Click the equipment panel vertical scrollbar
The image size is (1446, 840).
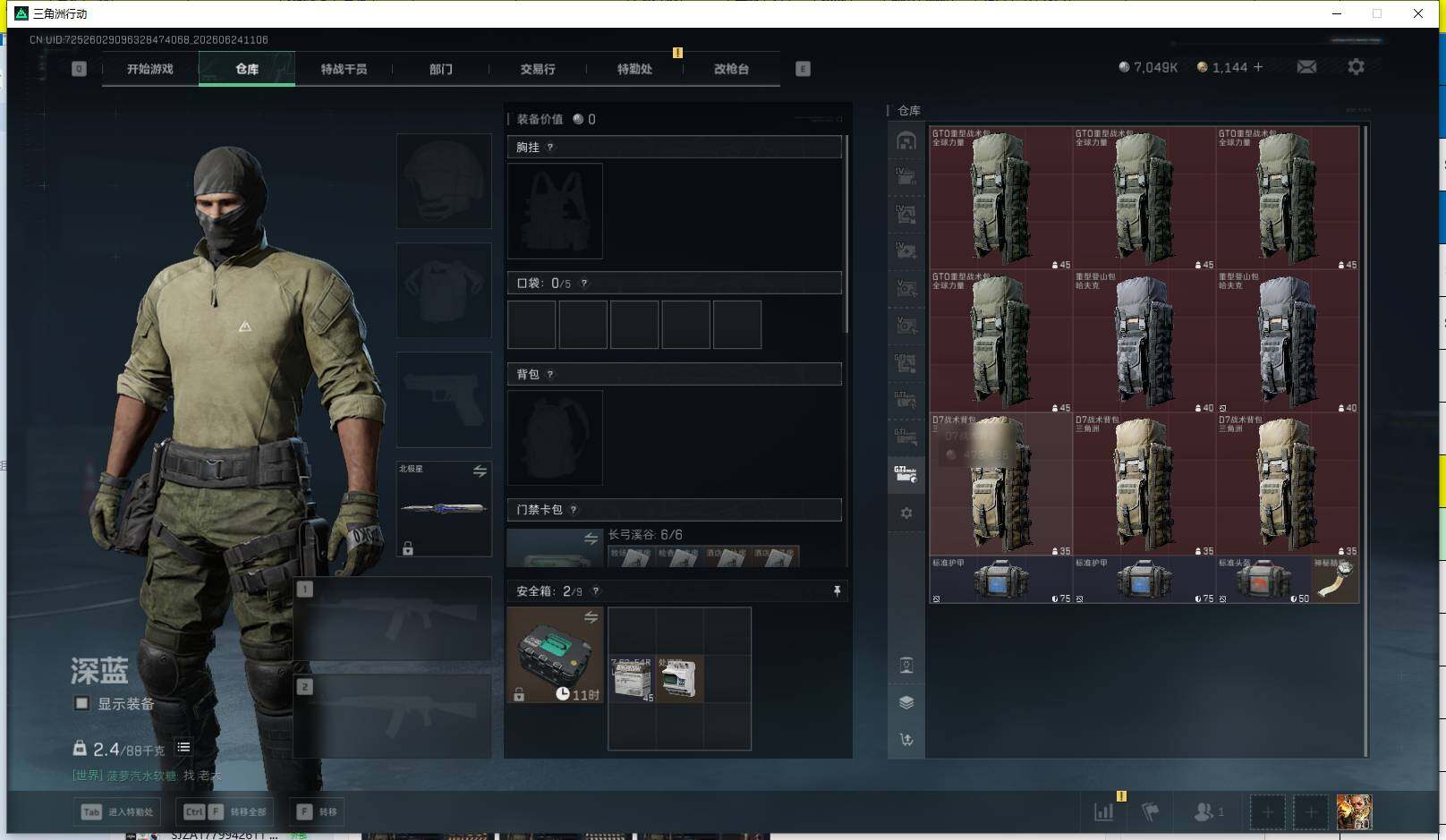click(x=846, y=234)
